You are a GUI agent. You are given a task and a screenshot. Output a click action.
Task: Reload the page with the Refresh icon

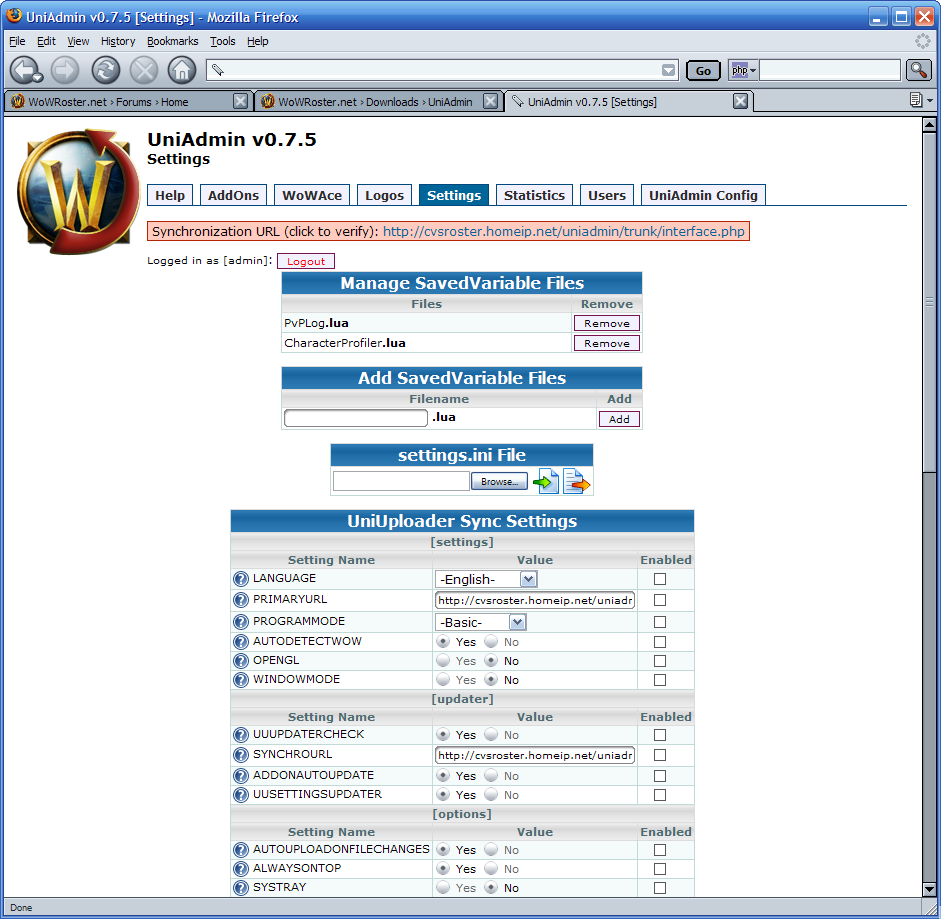point(106,70)
